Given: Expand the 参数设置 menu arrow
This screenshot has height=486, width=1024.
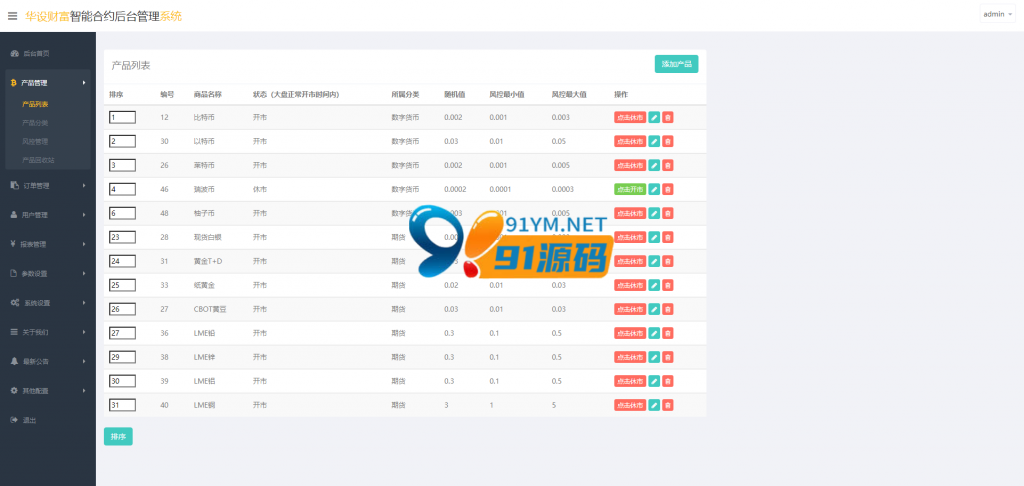Looking at the screenshot, I should coord(84,274).
